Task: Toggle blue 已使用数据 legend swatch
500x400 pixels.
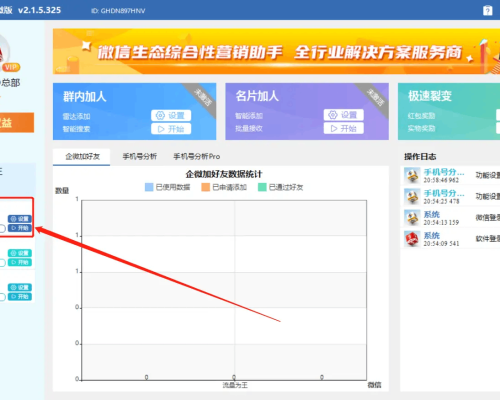Action: [x=149, y=187]
